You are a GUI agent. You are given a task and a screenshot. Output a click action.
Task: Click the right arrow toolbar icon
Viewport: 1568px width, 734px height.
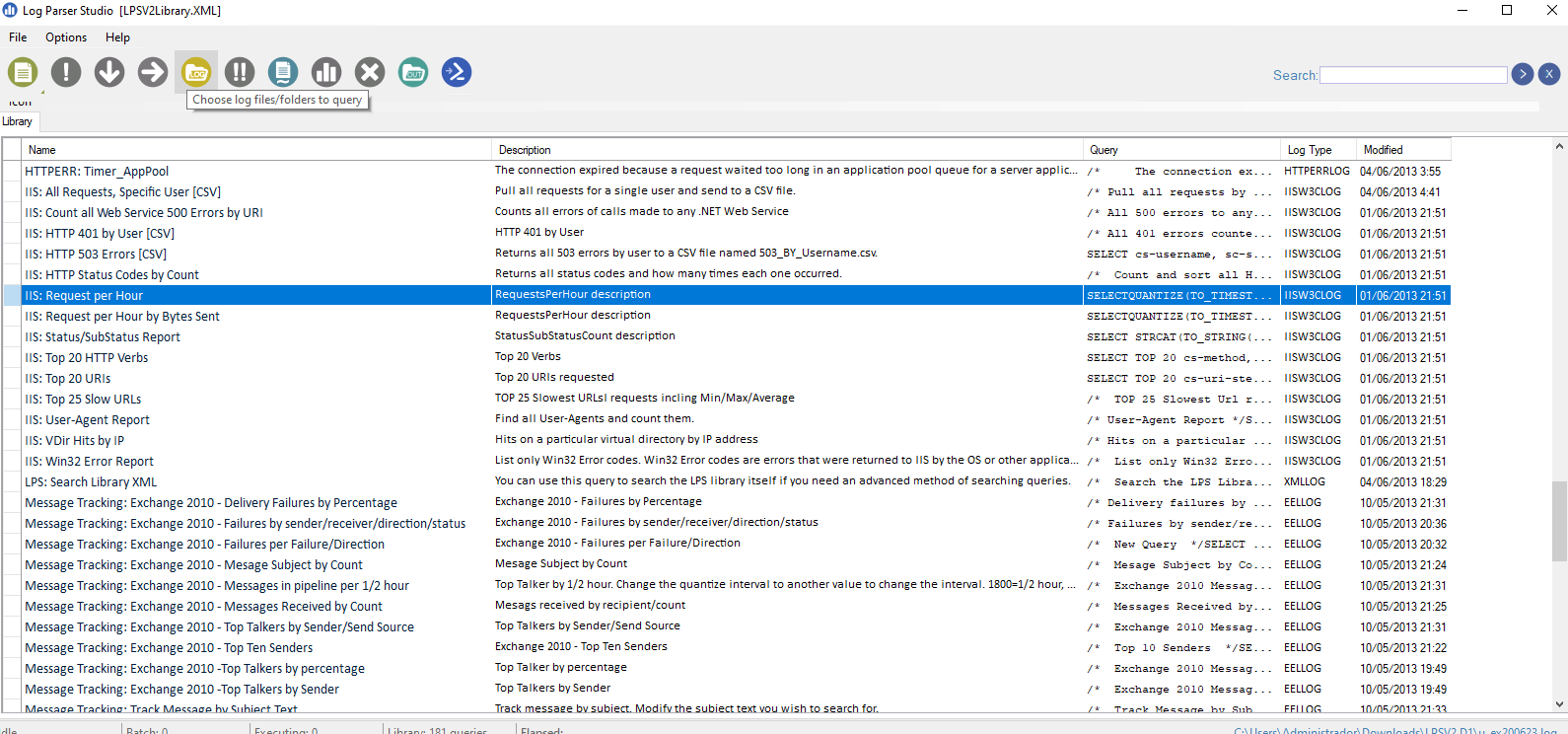(153, 72)
